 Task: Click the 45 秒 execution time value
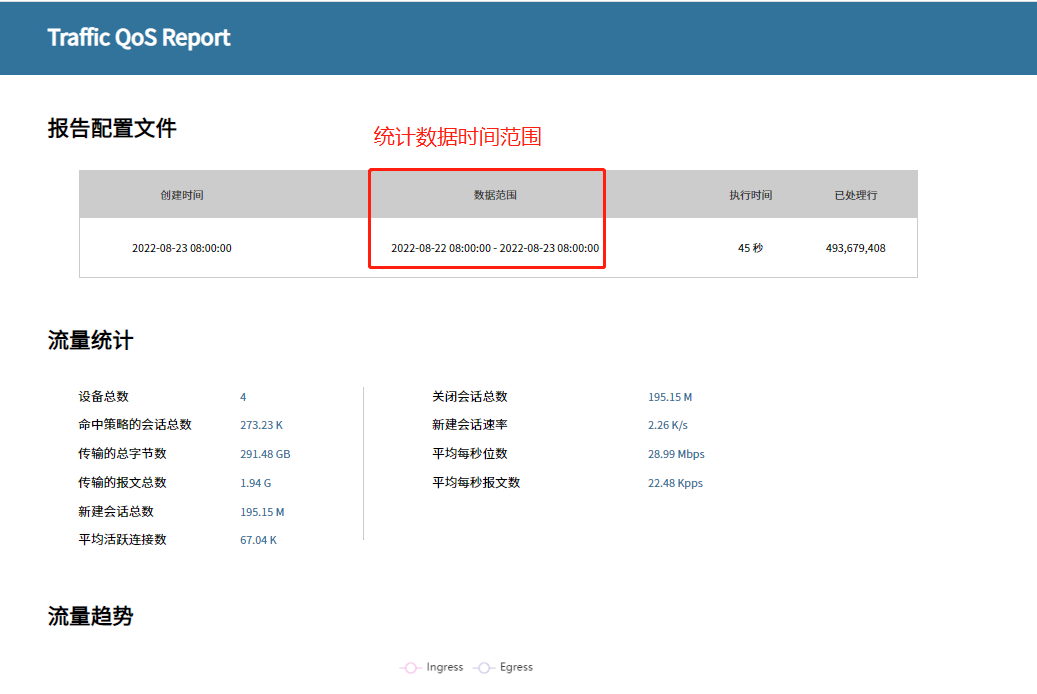pyautogui.click(x=750, y=248)
